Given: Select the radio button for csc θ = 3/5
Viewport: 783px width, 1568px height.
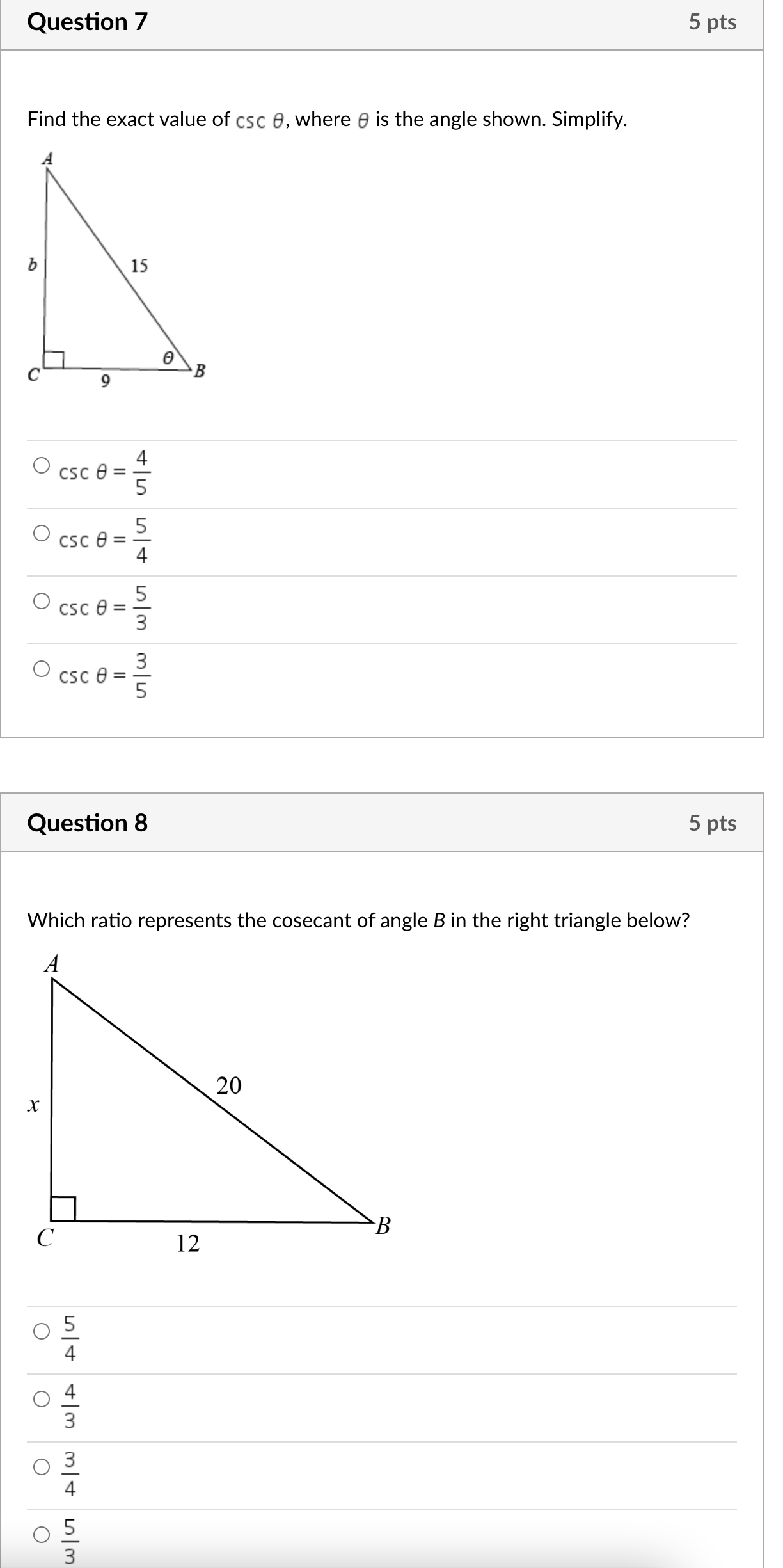Looking at the screenshot, I should point(40,669).
